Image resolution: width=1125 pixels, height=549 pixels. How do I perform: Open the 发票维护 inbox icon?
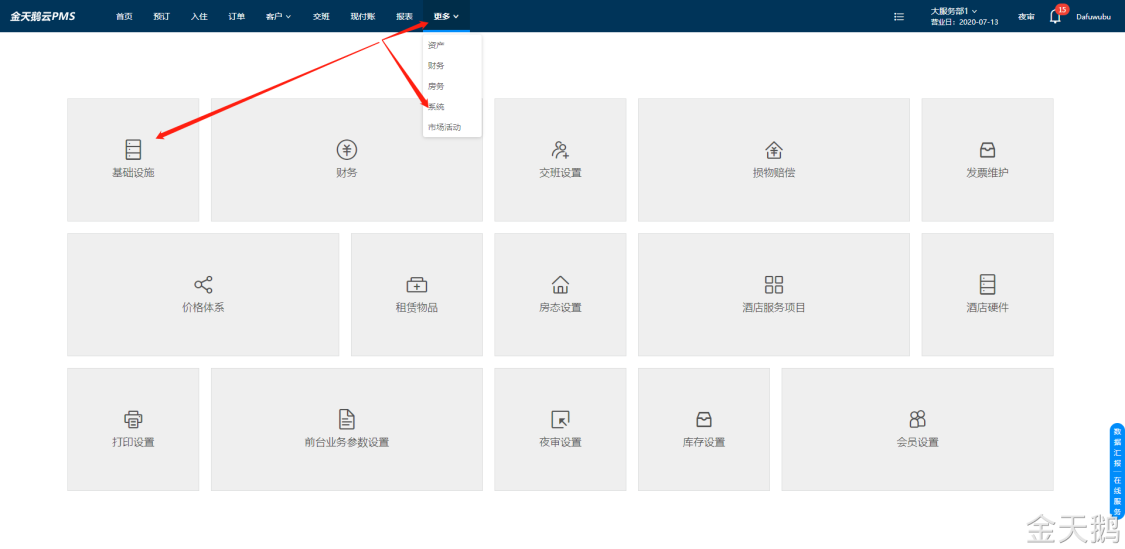[x=987, y=150]
